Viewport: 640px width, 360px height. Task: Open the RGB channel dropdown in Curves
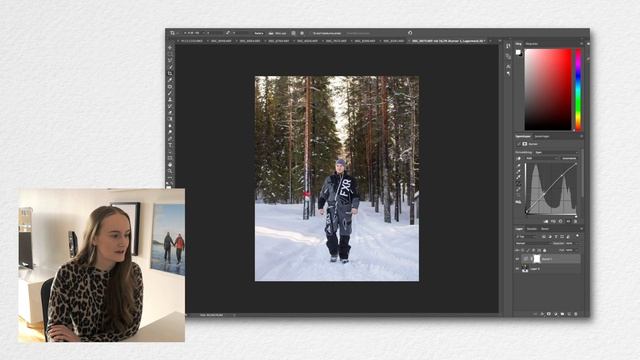point(542,158)
